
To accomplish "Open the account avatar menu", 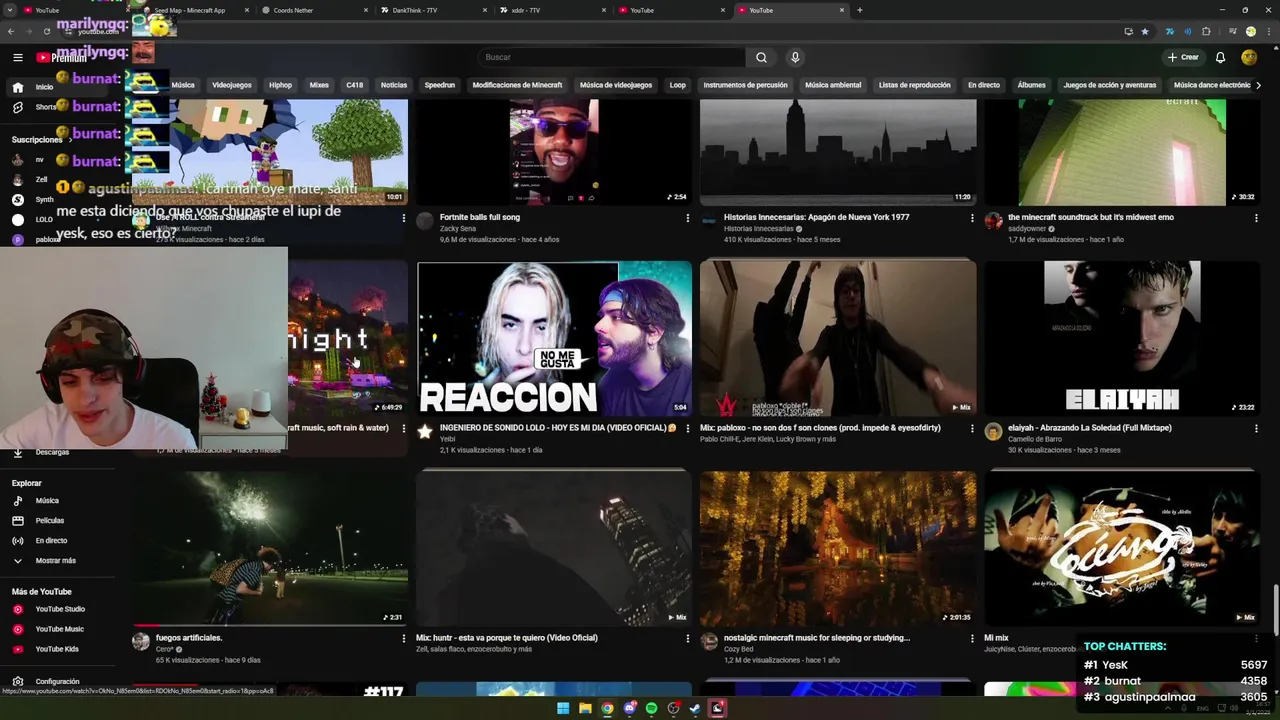I will tap(1249, 57).
